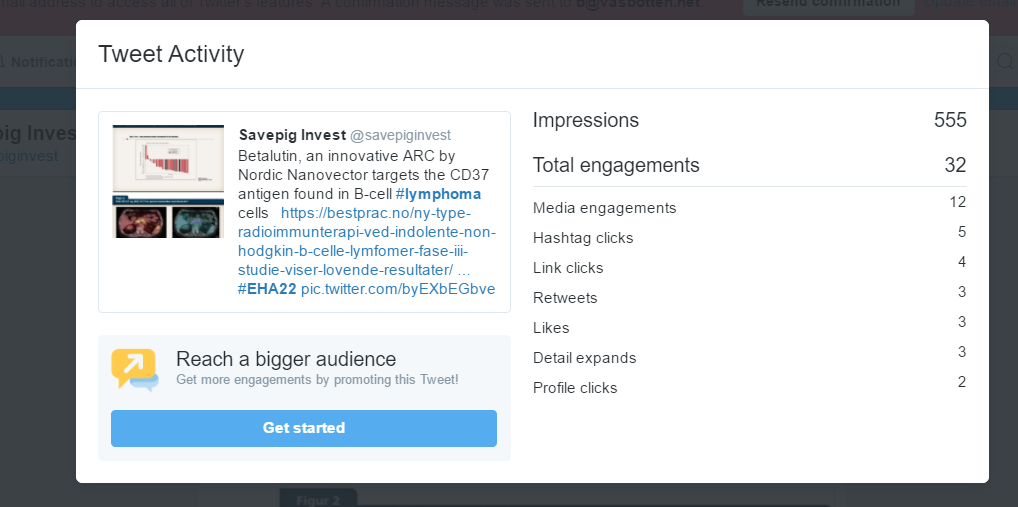Click the #EHA22 hashtag

pyautogui.click(x=267, y=289)
